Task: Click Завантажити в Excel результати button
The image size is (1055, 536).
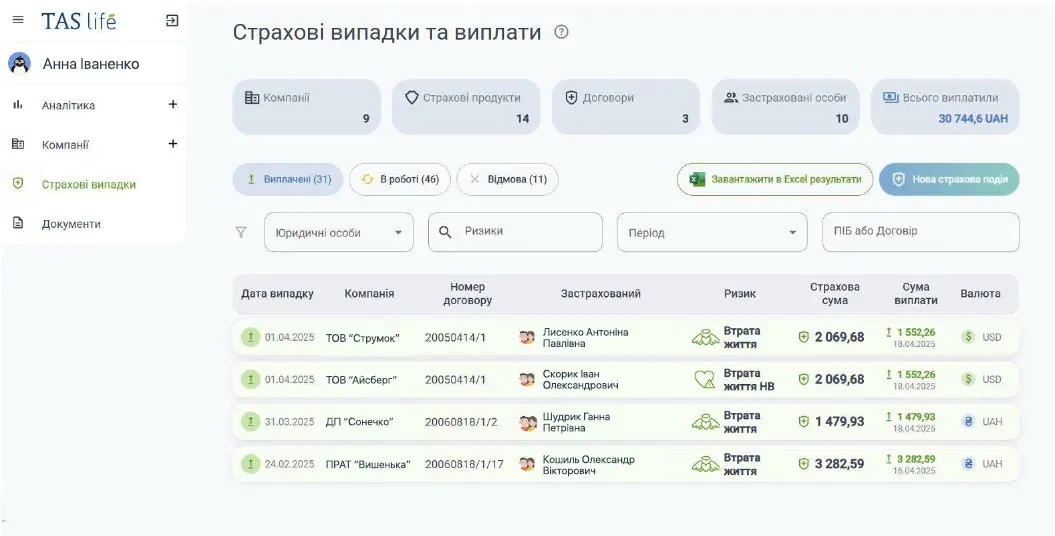Action: pyautogui.click(x=775, y=180)
